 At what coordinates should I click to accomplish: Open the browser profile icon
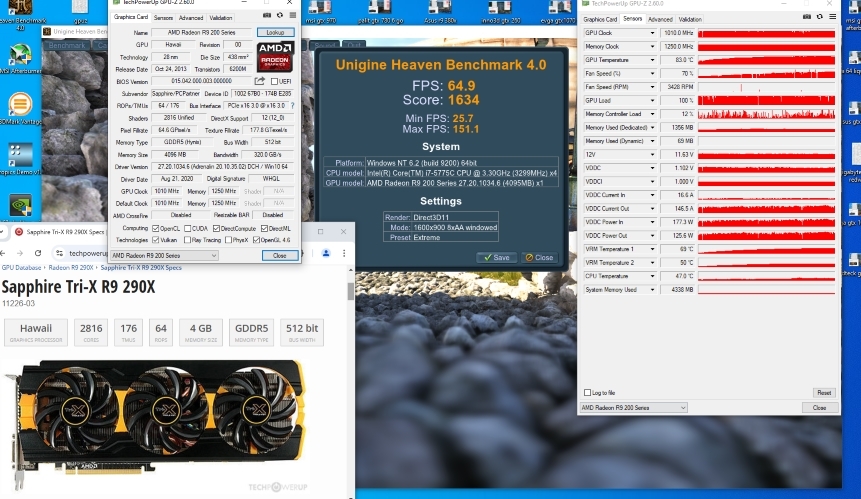(x=326, y=253)
